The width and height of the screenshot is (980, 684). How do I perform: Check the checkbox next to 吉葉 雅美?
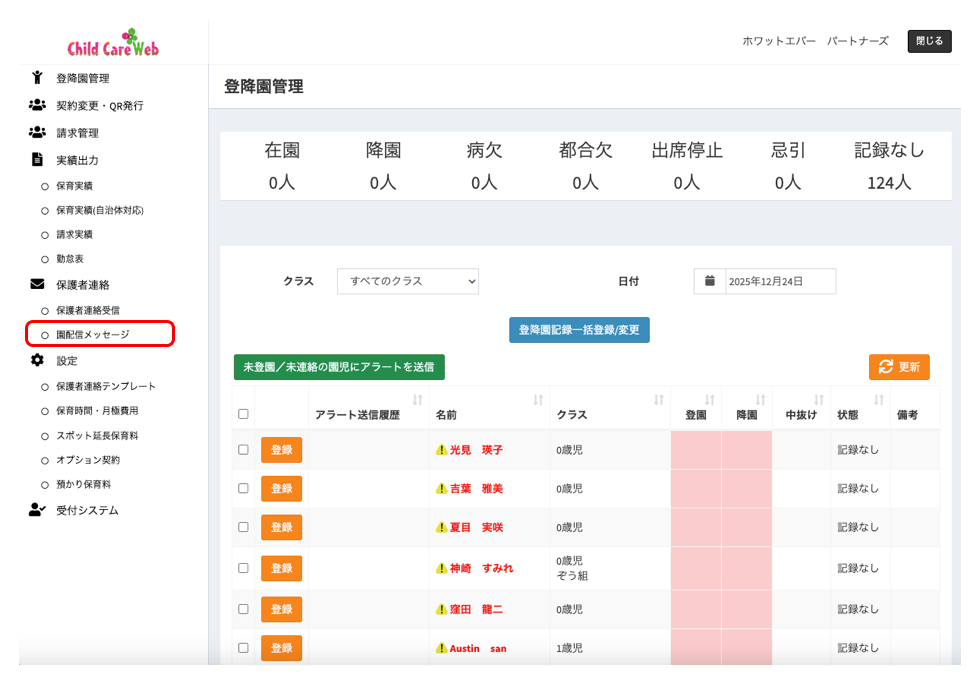pos(242,487)
